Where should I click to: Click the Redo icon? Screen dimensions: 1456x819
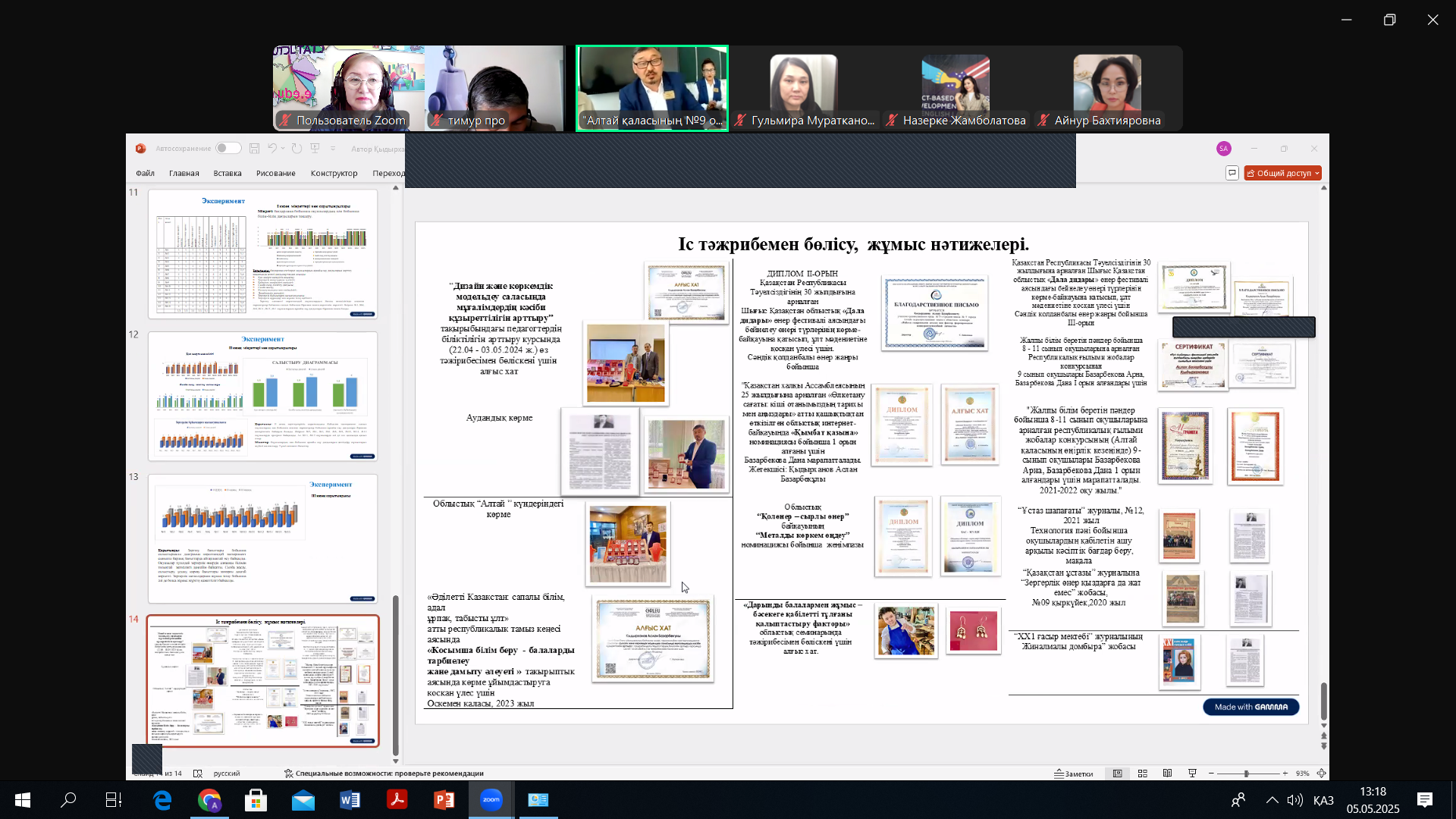[297, 149]
